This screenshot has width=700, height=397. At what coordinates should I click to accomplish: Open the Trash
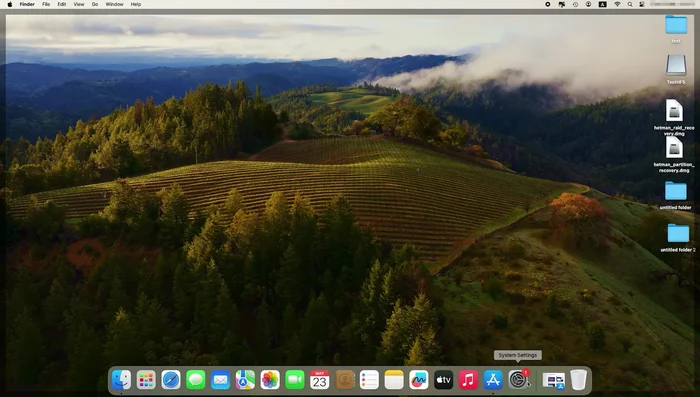[579, 380]
